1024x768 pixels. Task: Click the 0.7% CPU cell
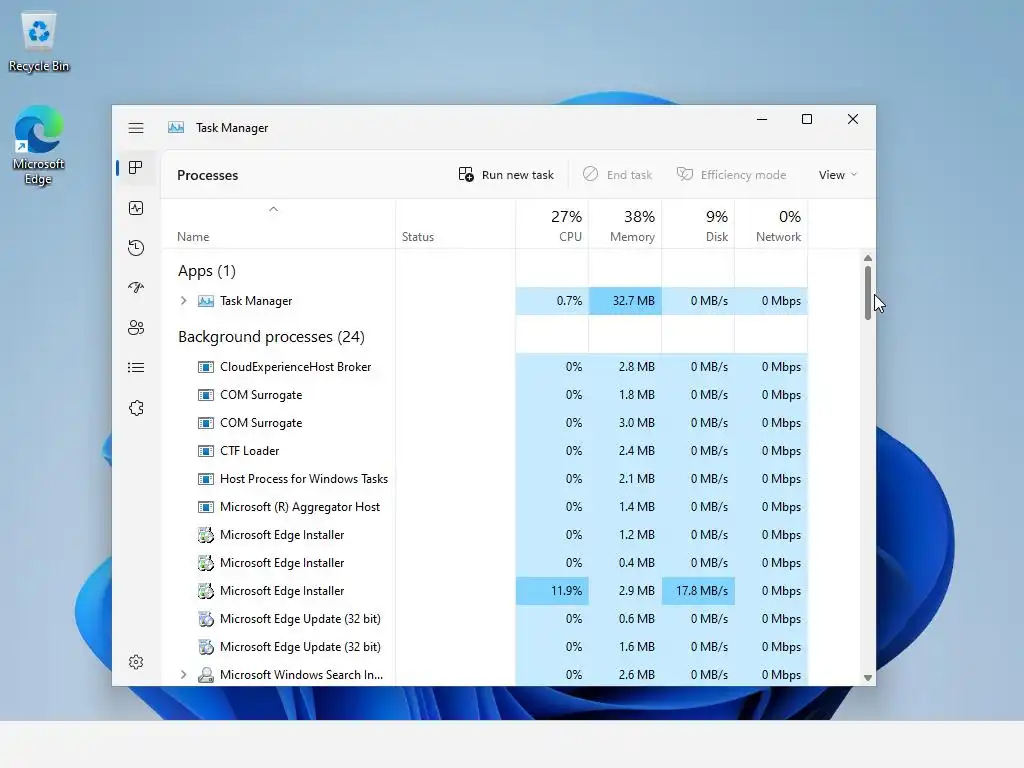click(x=552, y=301)
